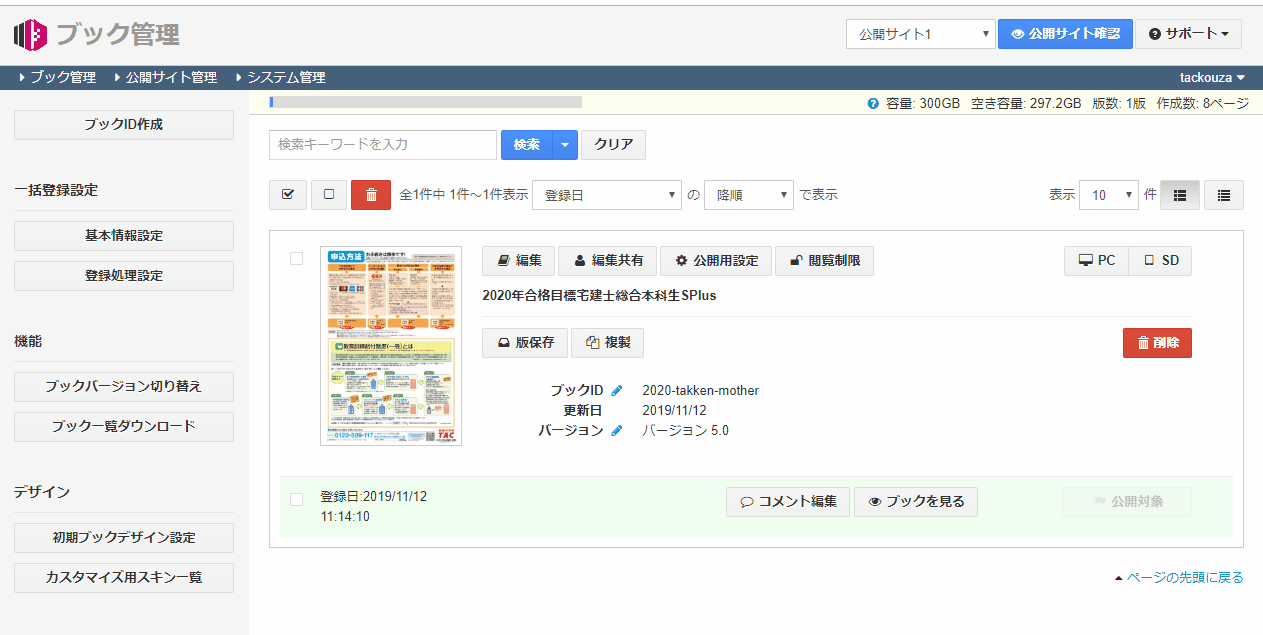Click the capacity help question mark icon

tap(873, 103)
